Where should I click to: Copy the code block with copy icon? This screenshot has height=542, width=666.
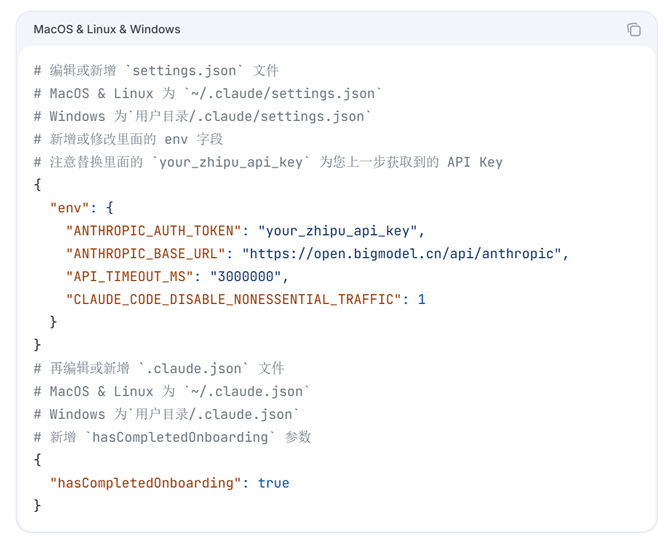634,29
